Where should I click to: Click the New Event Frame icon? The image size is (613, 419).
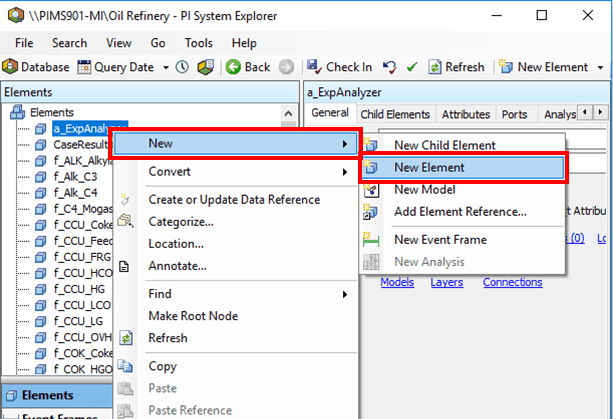pos(371,239)
